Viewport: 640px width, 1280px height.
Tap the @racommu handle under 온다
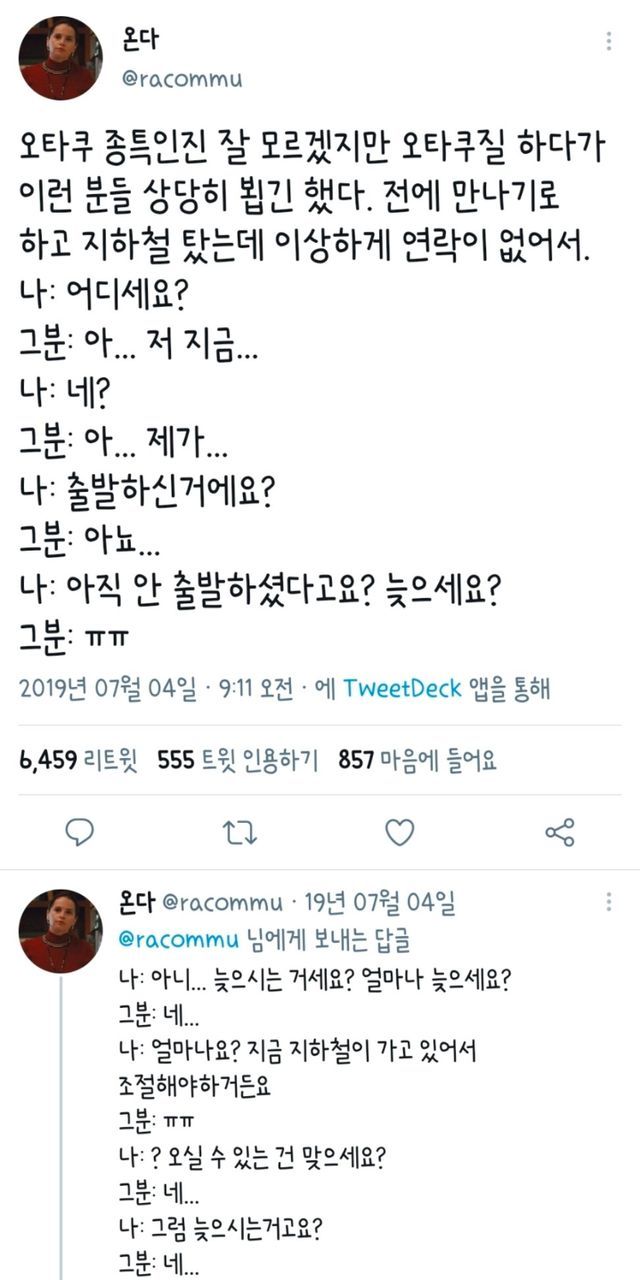coord(182,80)
